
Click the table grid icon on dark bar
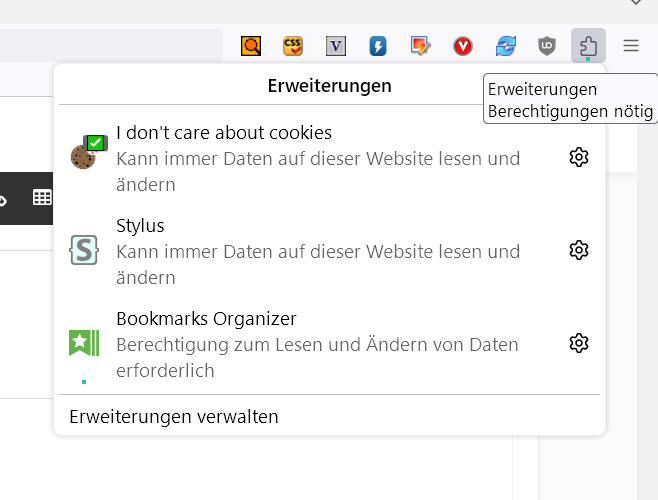[x=42, y=198]
